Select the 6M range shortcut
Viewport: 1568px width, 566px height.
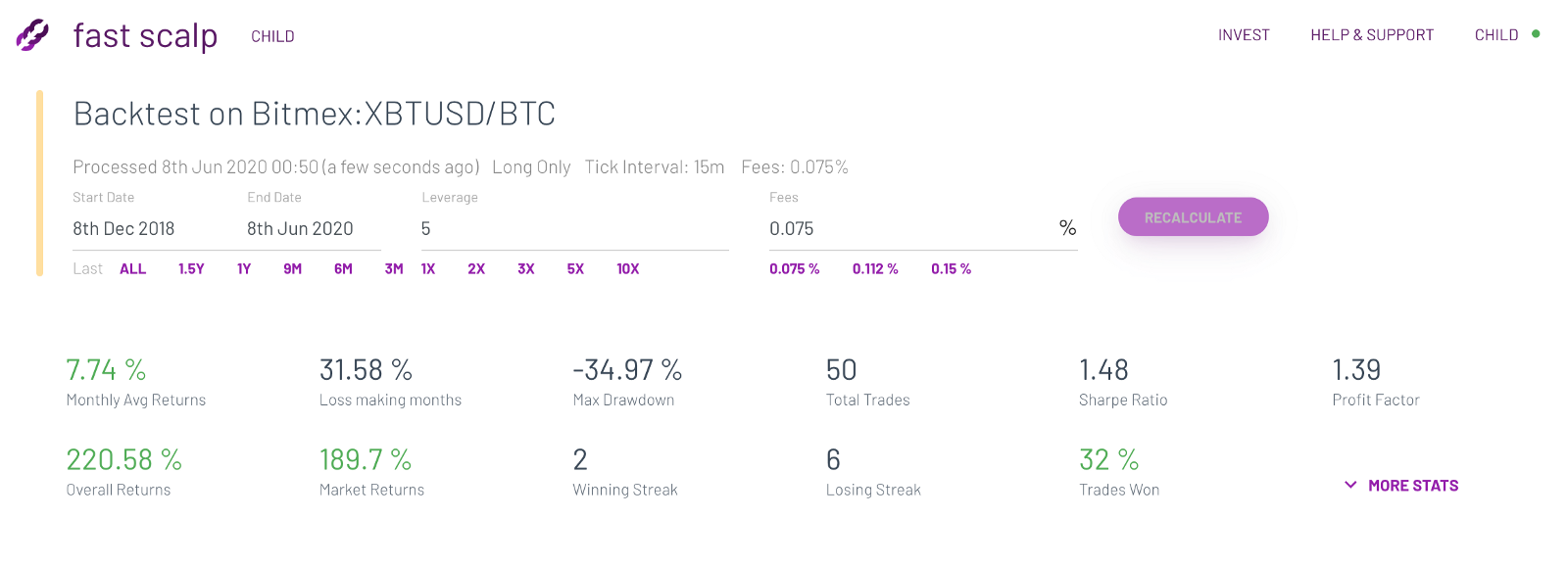click(342, 268)
